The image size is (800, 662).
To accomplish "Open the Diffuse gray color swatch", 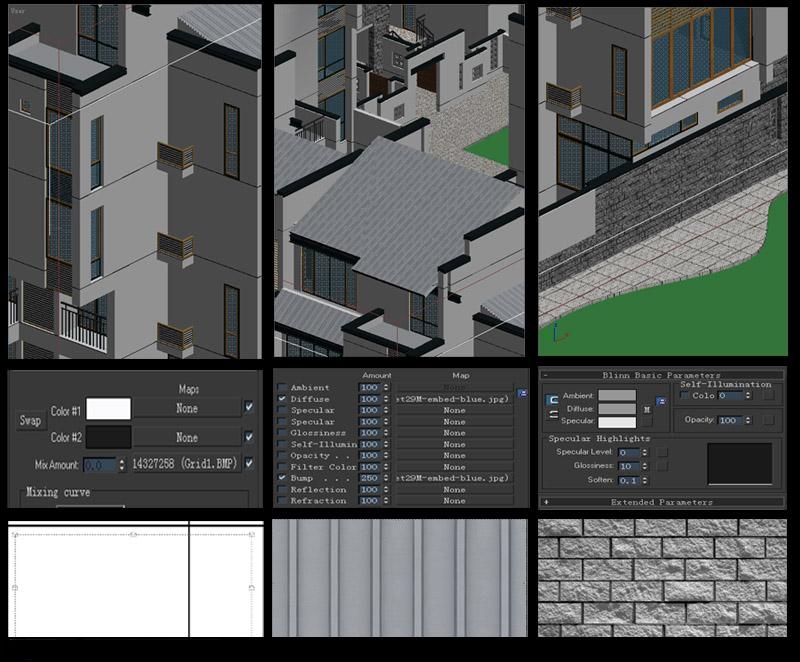I will (617, 409).
